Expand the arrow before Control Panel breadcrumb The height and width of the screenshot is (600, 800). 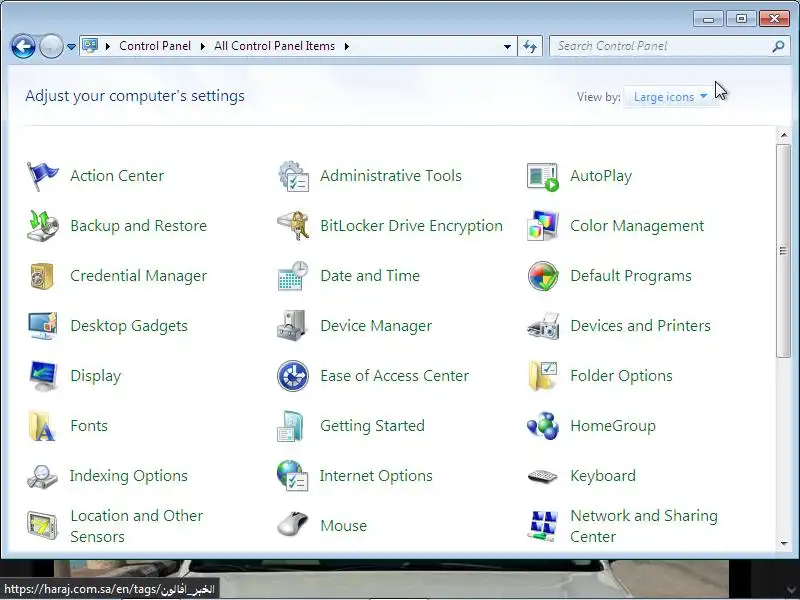(x=108, y=46)
